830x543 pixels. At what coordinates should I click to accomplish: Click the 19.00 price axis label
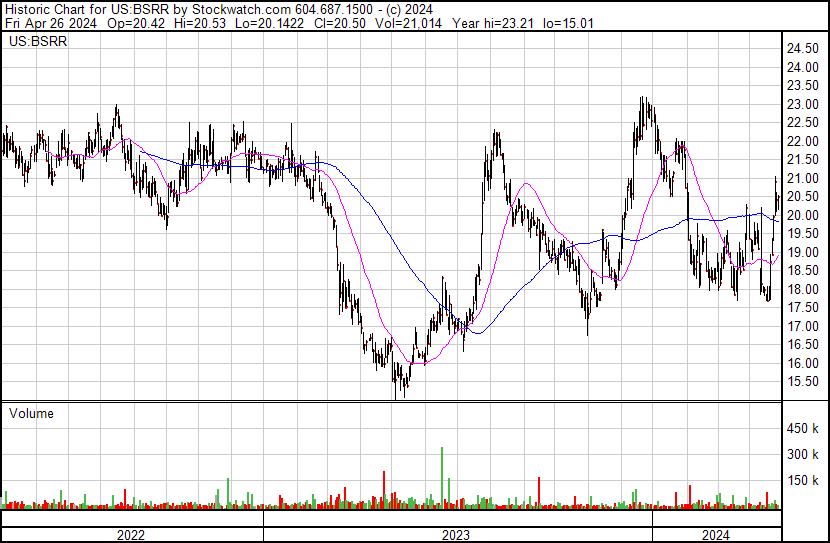(x=802, y=252)
